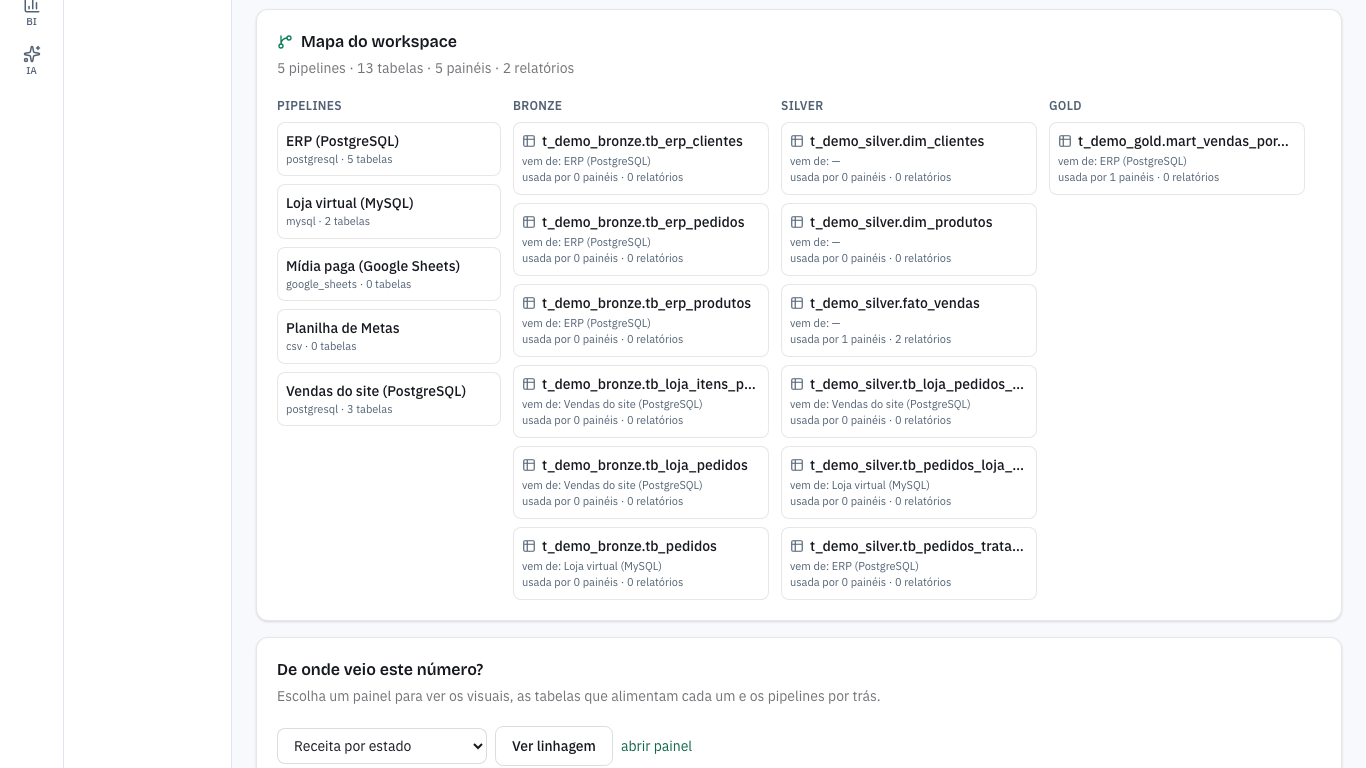Open the Receita por estado panel dropdown
Viewport: 1366px width, 768px height.
tap(382, 746)
